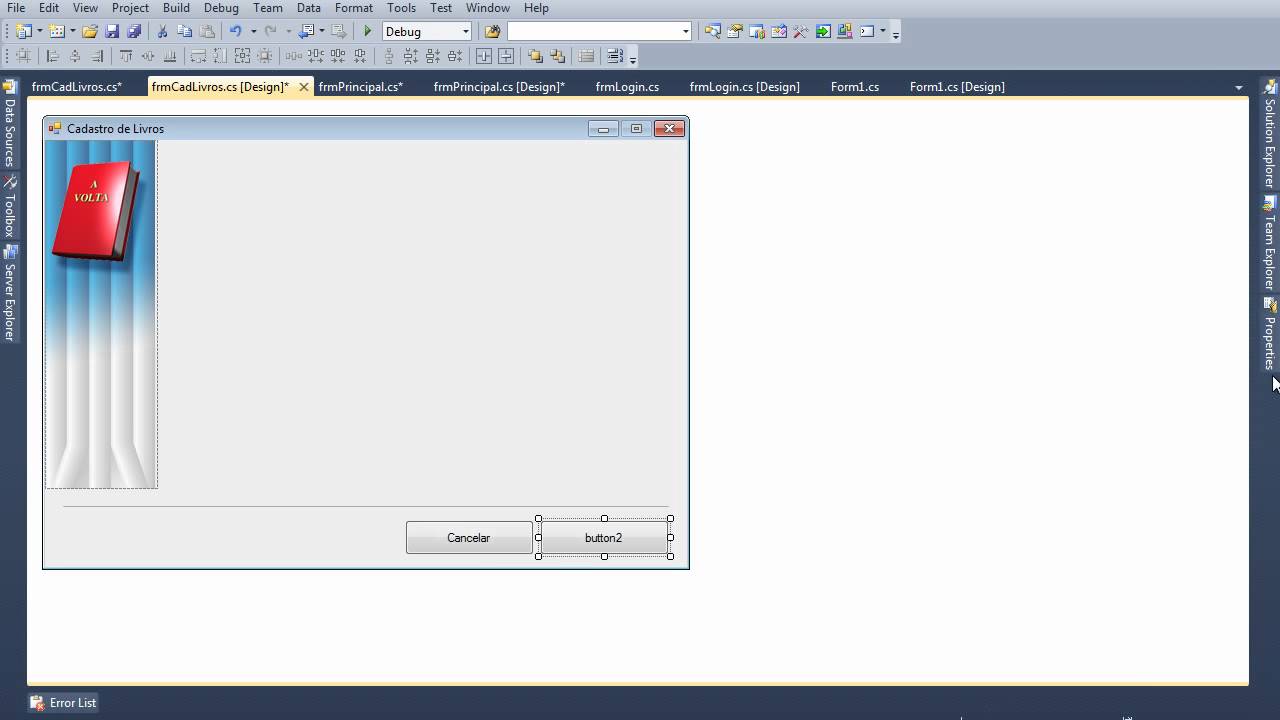Viewport: 1280px width, 720px height.
Task: Click the Undo arrow icon
Action: [x=235, y=31]
